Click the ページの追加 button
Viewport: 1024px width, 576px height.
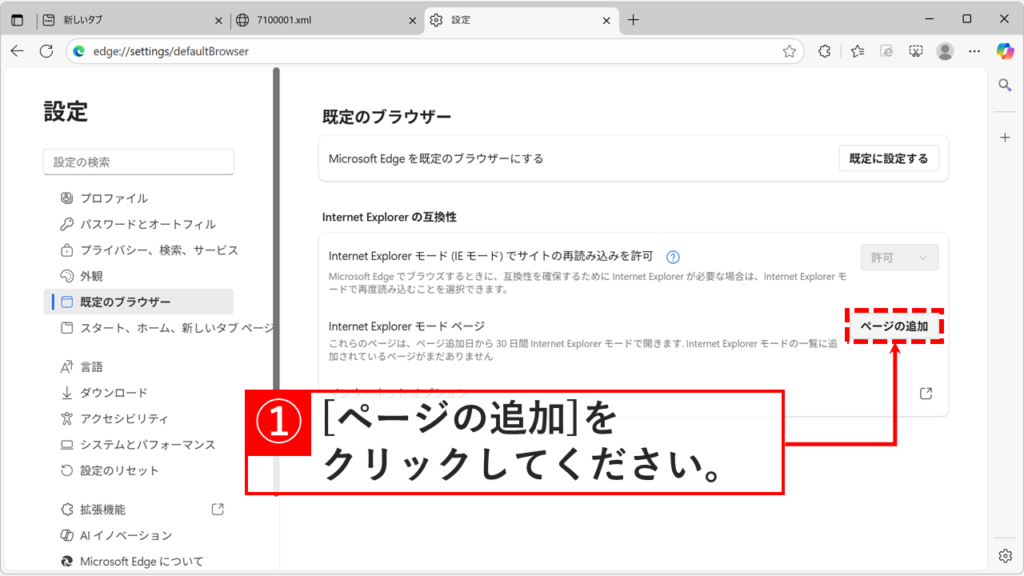894,325
